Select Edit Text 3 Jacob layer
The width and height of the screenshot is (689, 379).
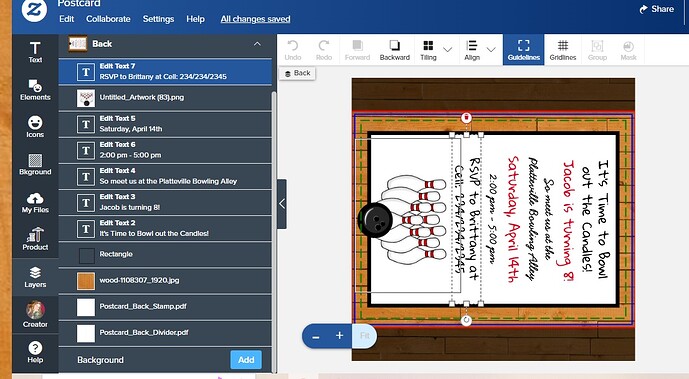click(x=165, y=202)
